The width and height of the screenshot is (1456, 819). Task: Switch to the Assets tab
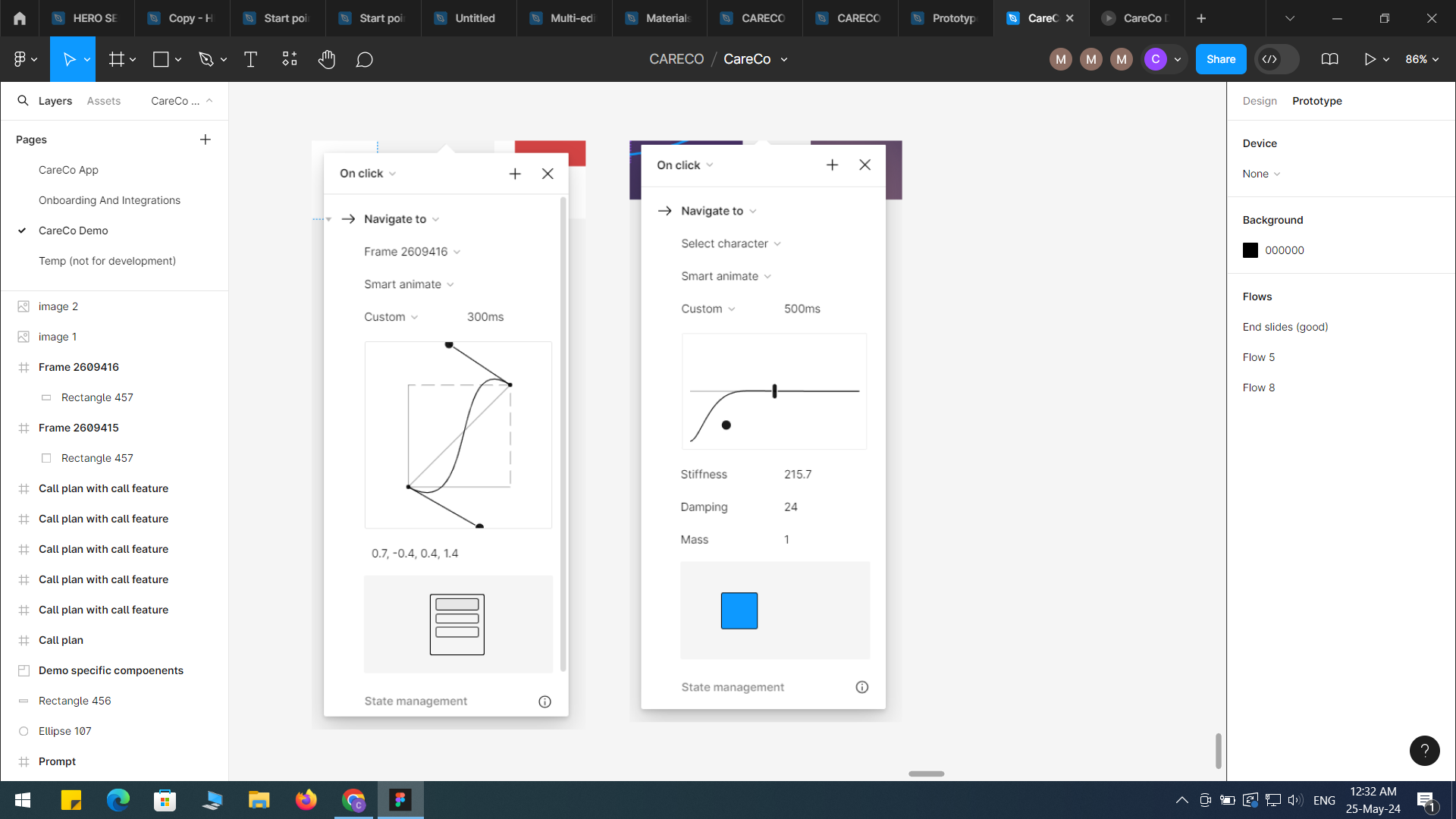103,101
